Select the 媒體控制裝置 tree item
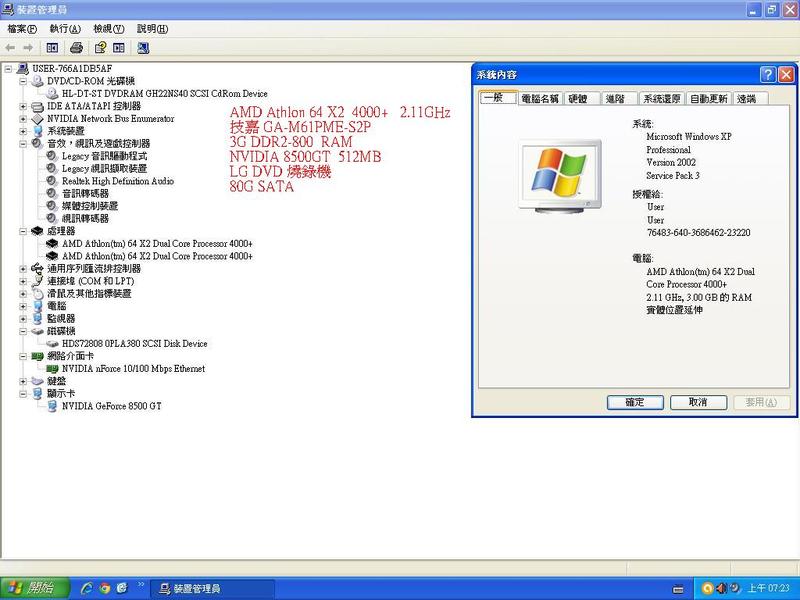Screen dimensions: 800x600 point(90,206)
